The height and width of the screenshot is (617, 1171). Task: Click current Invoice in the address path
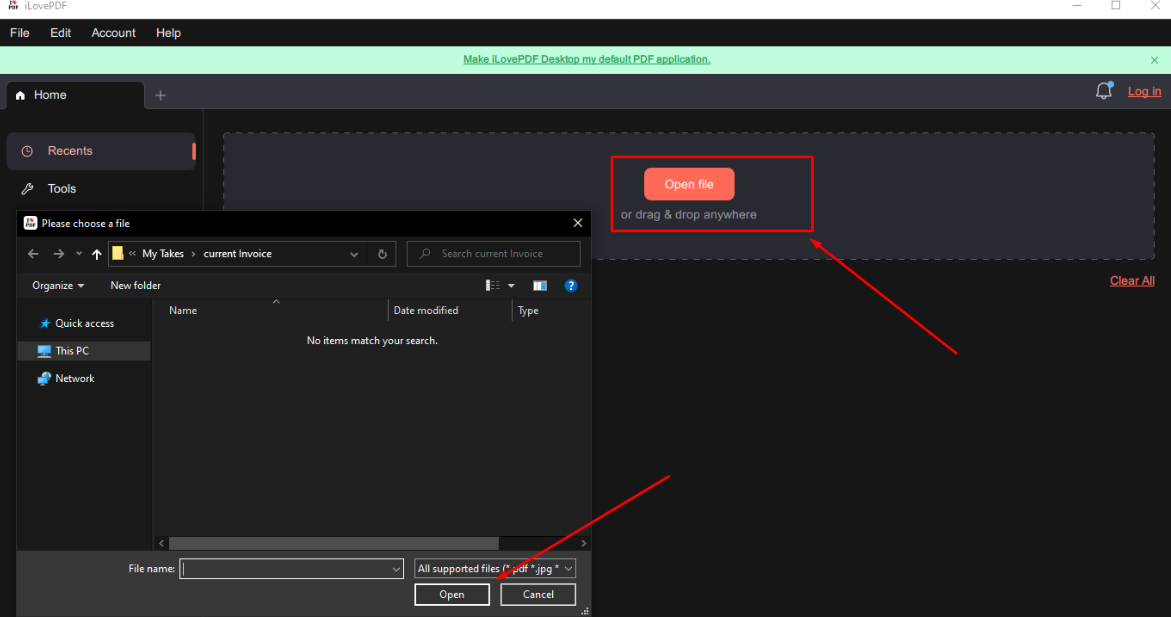[x=237, y=254]
